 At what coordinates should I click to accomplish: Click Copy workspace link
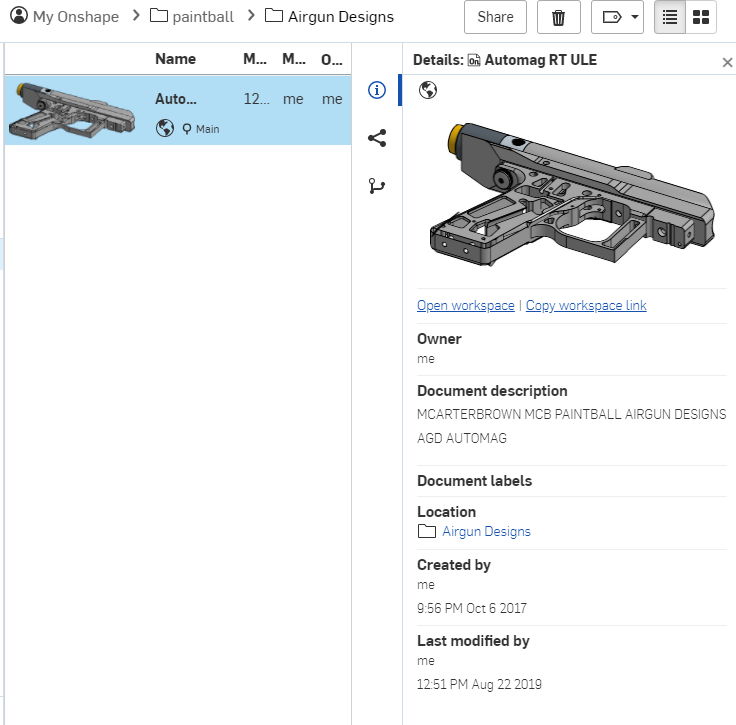(x=586, y=305)
